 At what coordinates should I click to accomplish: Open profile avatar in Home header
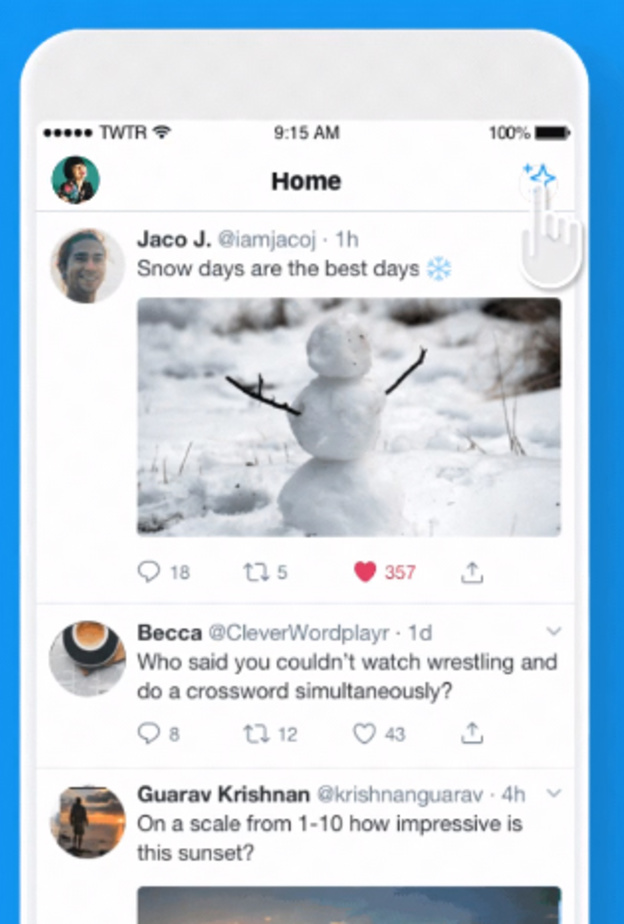(75, 180)
